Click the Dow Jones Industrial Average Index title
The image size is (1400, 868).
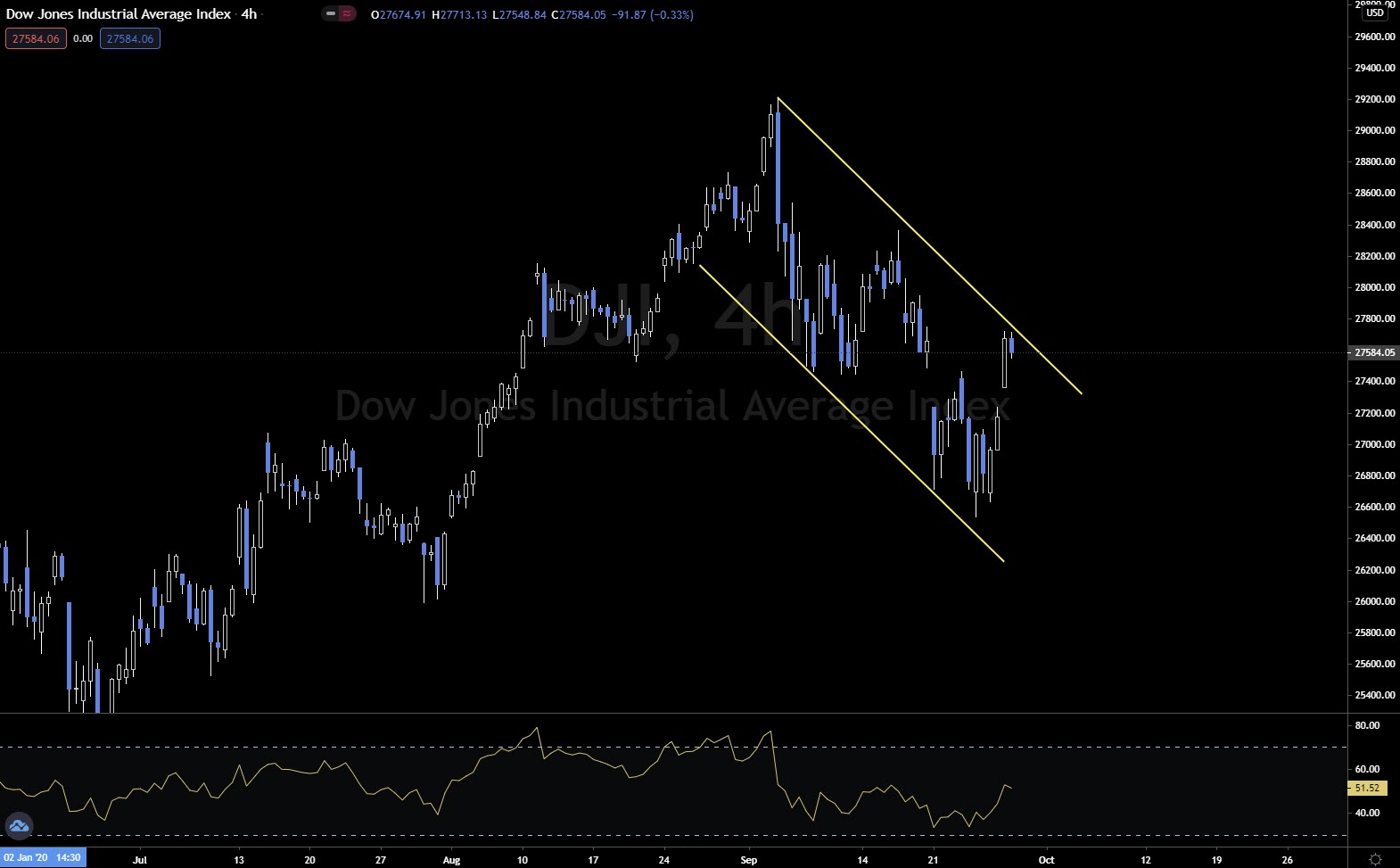coord(119,14)
